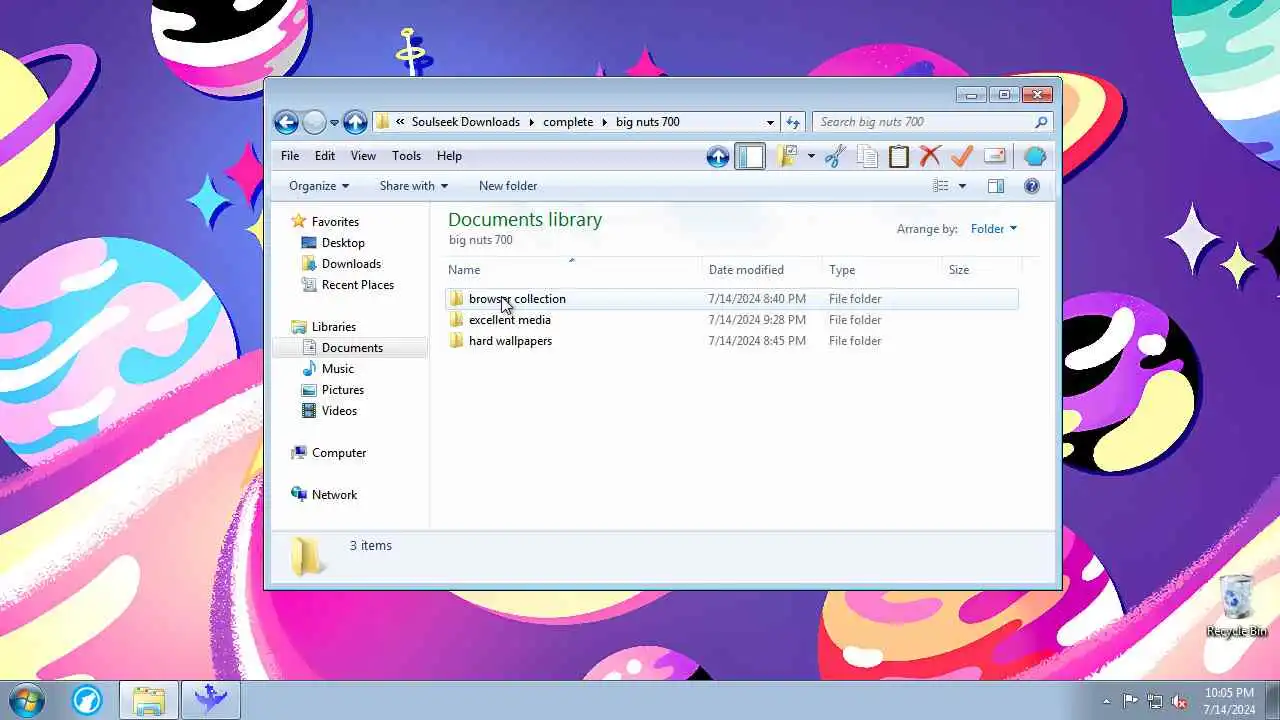
Task: Click the orange checkmark Properties icon
Action: (962, 156)
